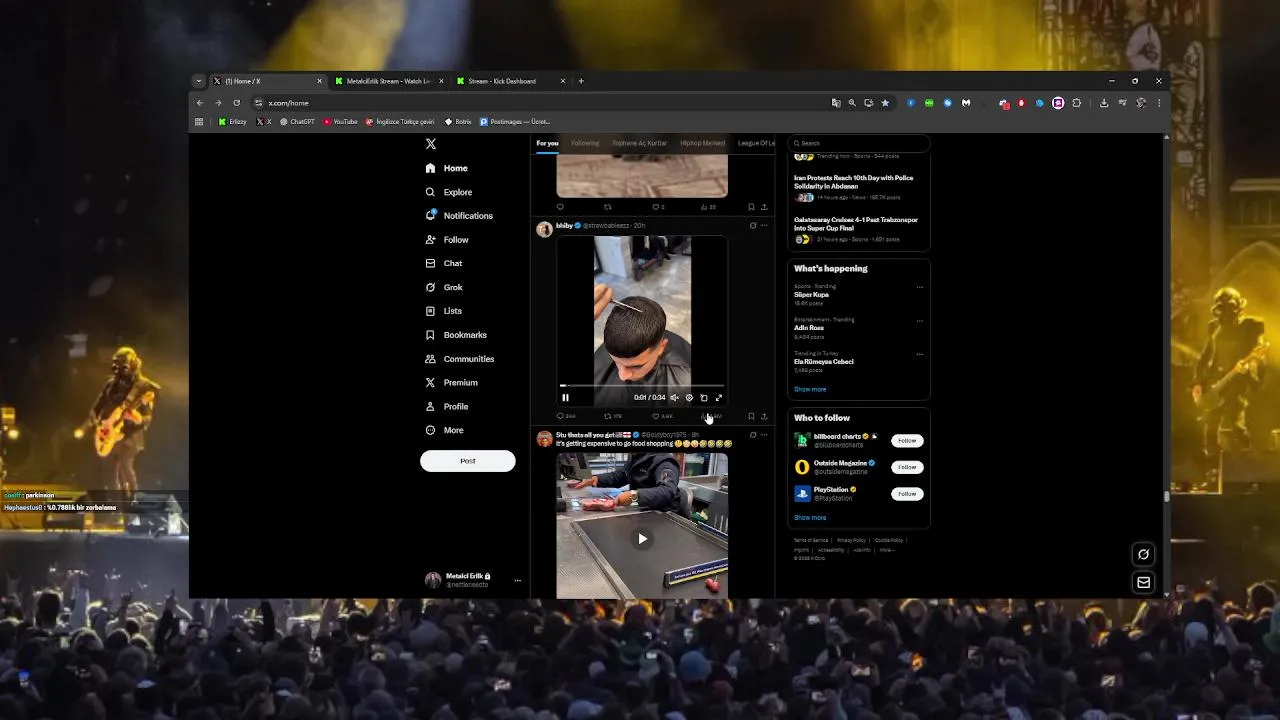
Task: Open Chrome tab search dropdown arrow
Action: [x=199, y=81]
